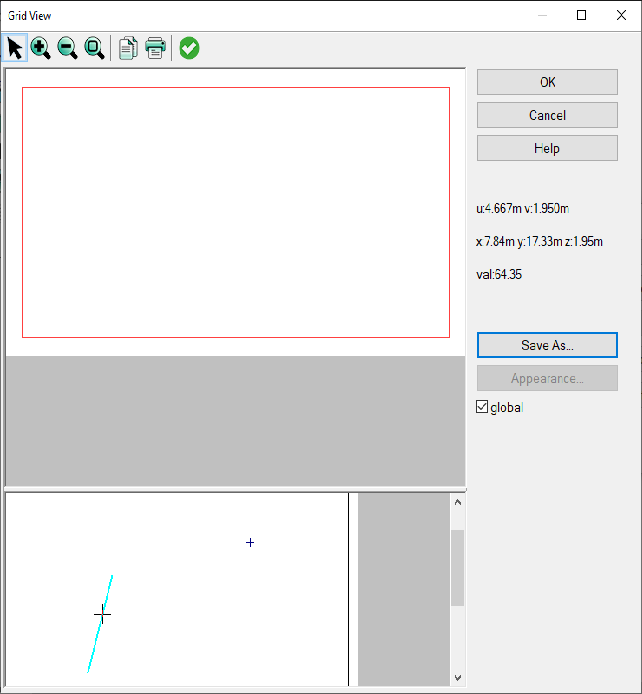
Task: Select the arrow pointer tool
Action: coord(15,48)
